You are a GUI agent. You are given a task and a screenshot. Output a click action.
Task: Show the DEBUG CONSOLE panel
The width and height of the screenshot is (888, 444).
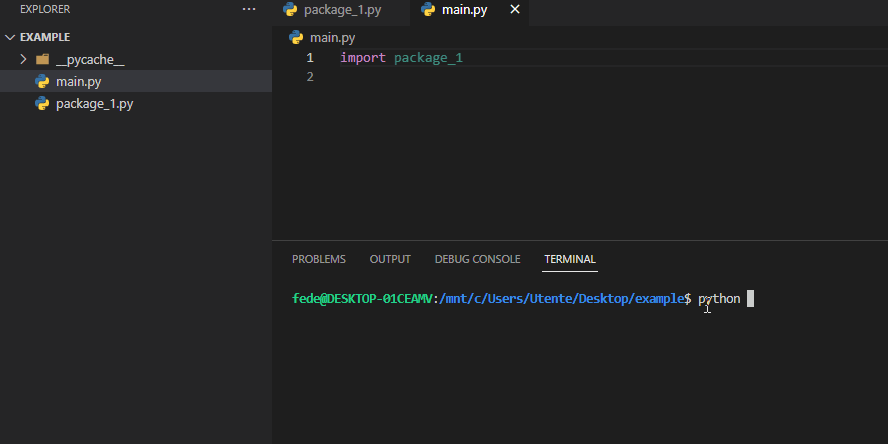click(477, 259)
